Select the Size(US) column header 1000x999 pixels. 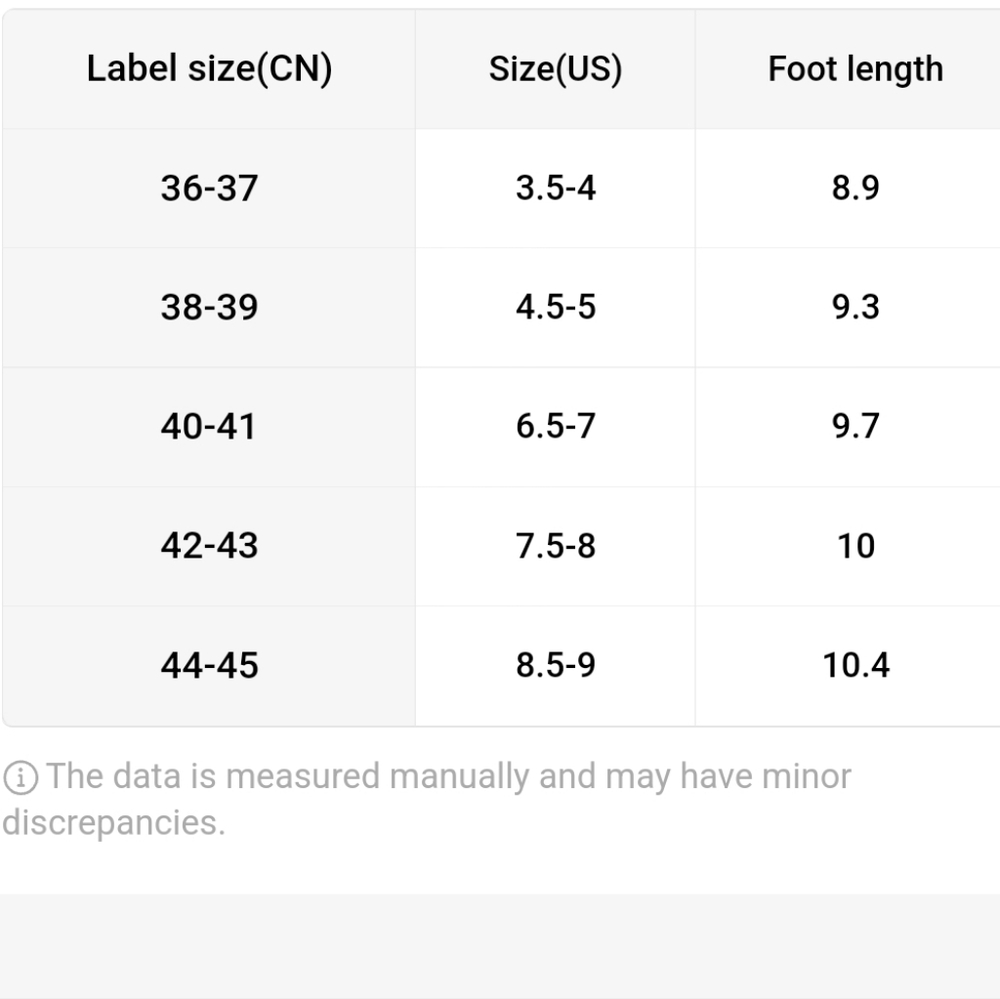coord(555,69)
